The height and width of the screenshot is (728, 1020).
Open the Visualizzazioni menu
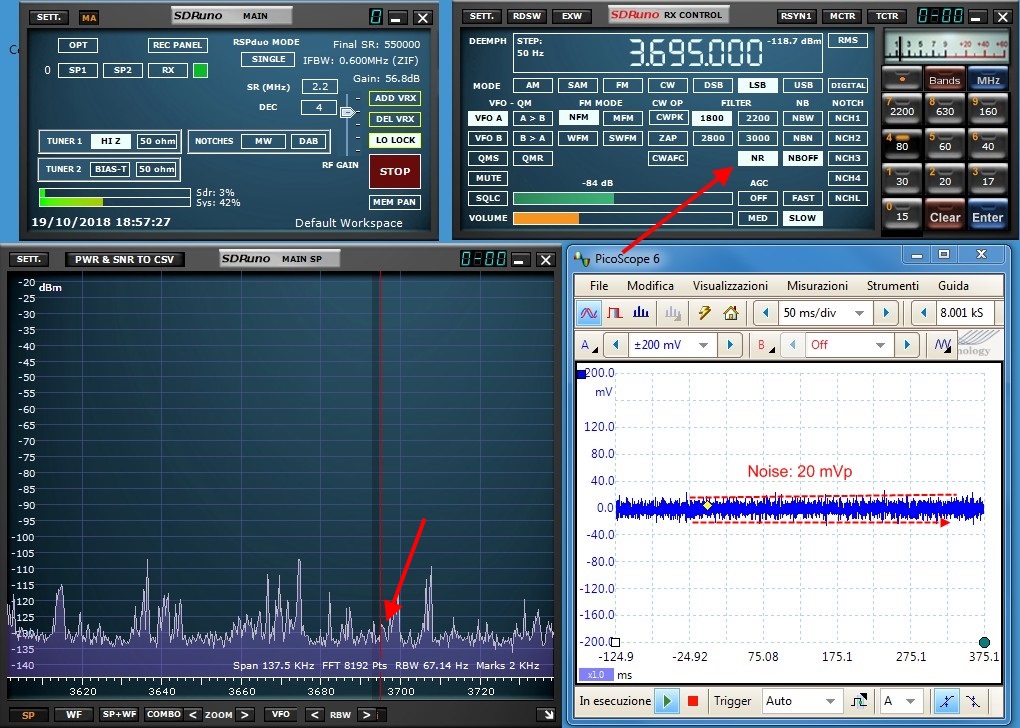pos(730,286)
